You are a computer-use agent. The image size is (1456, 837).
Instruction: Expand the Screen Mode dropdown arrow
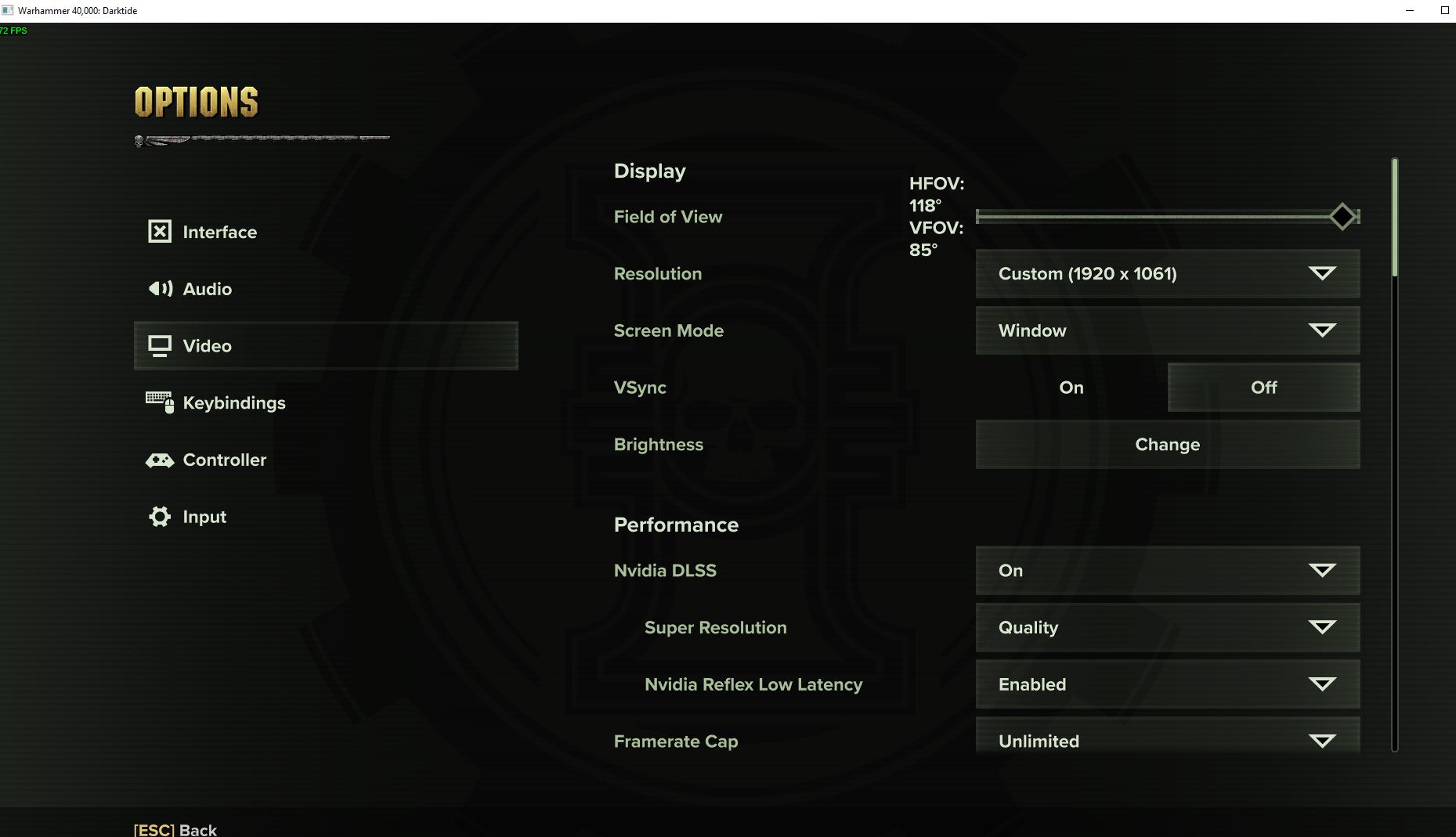1322,330
